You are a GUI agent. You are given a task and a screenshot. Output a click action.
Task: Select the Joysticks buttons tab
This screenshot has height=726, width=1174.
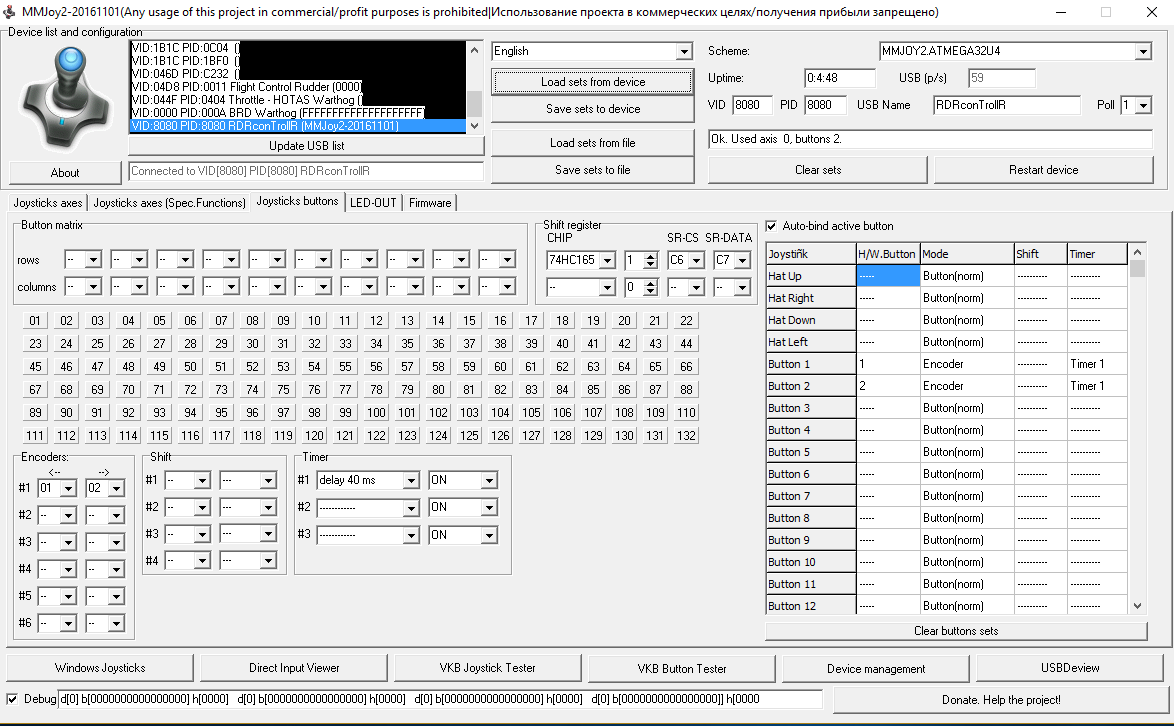tap(297, 201)
